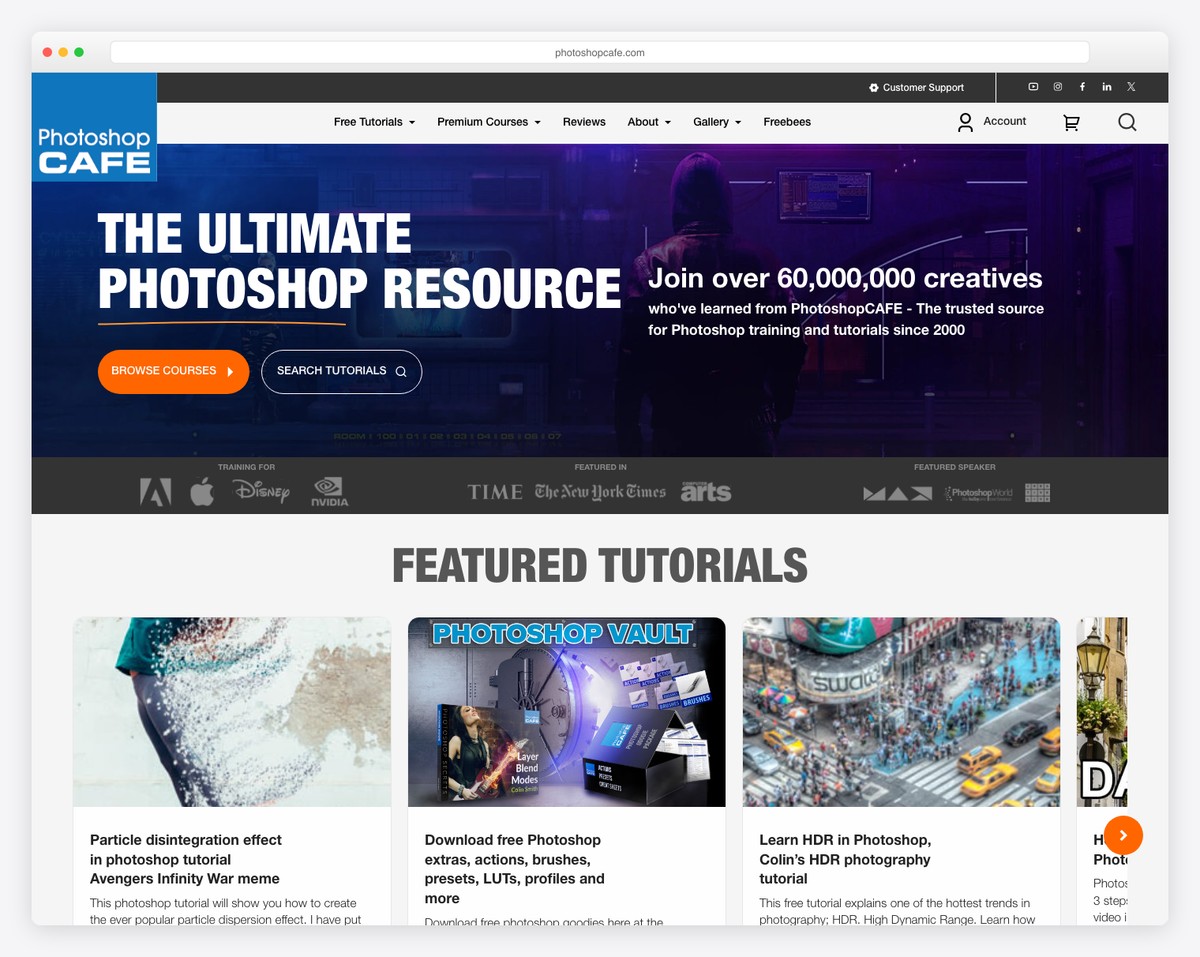Open site search magnifier icon
Viewport: 1200px width, 957px height.
pyautogui.click(x=1127, y=122)
